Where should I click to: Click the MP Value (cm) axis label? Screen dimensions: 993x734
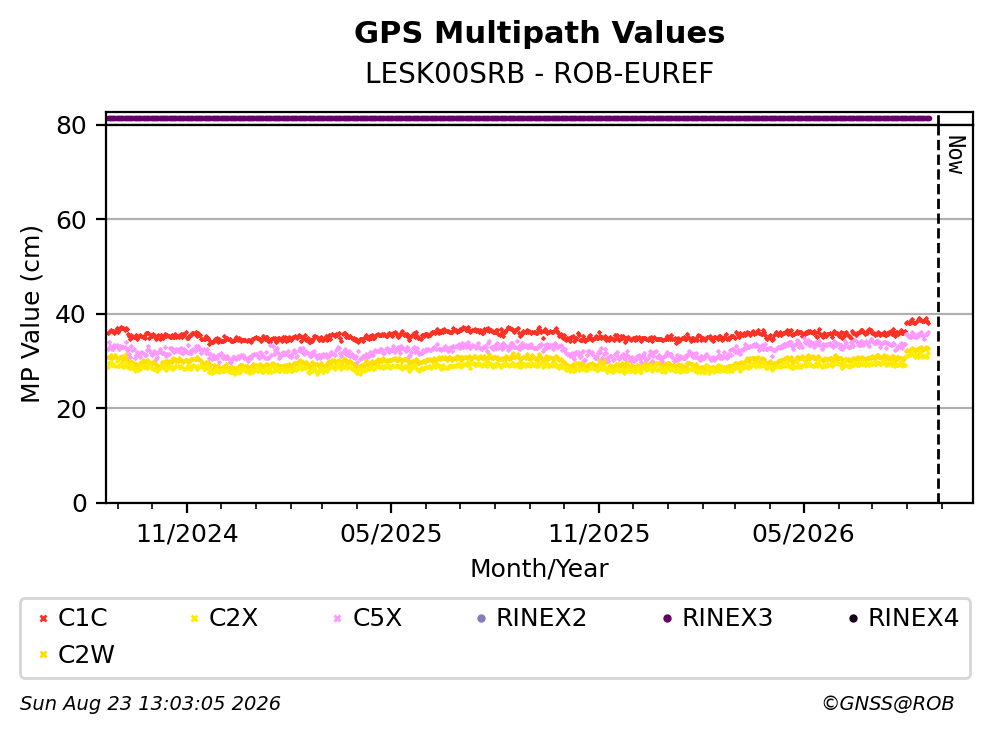30,314
